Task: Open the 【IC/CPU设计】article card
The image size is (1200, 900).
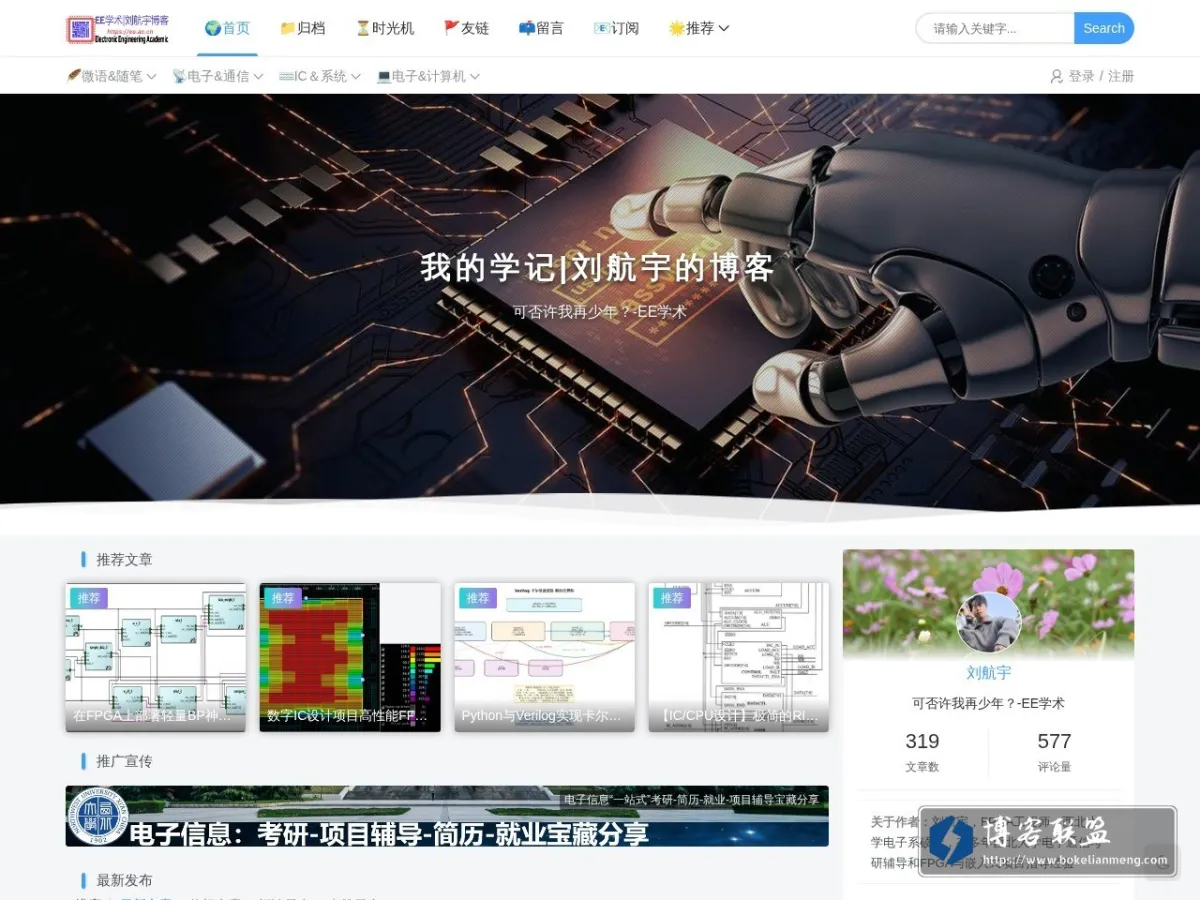Action: [x=738, y=657]
